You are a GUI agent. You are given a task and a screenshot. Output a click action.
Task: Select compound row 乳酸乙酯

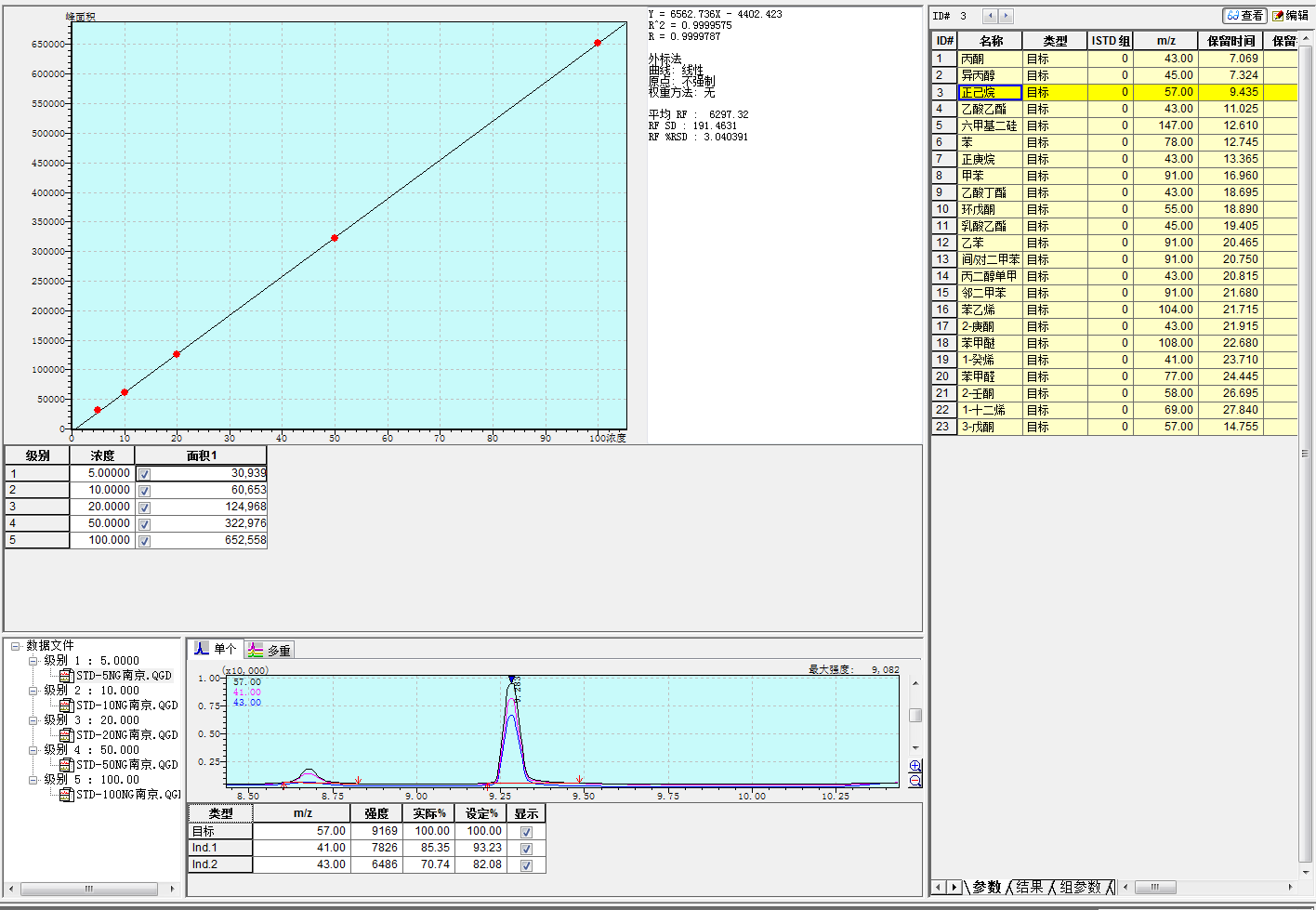[1113, 226]
